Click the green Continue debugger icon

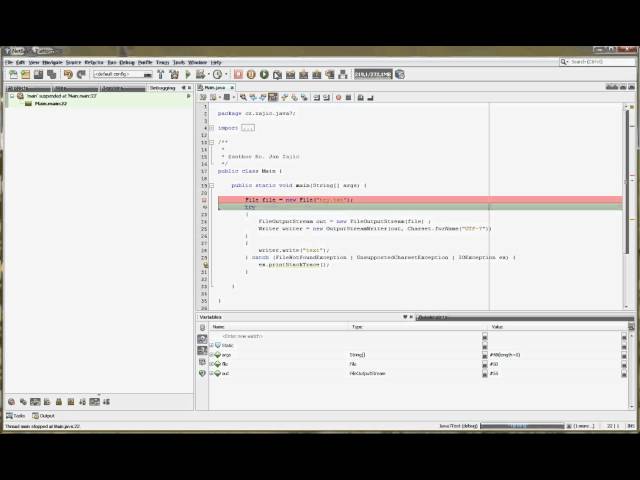[x=264, y=74]
